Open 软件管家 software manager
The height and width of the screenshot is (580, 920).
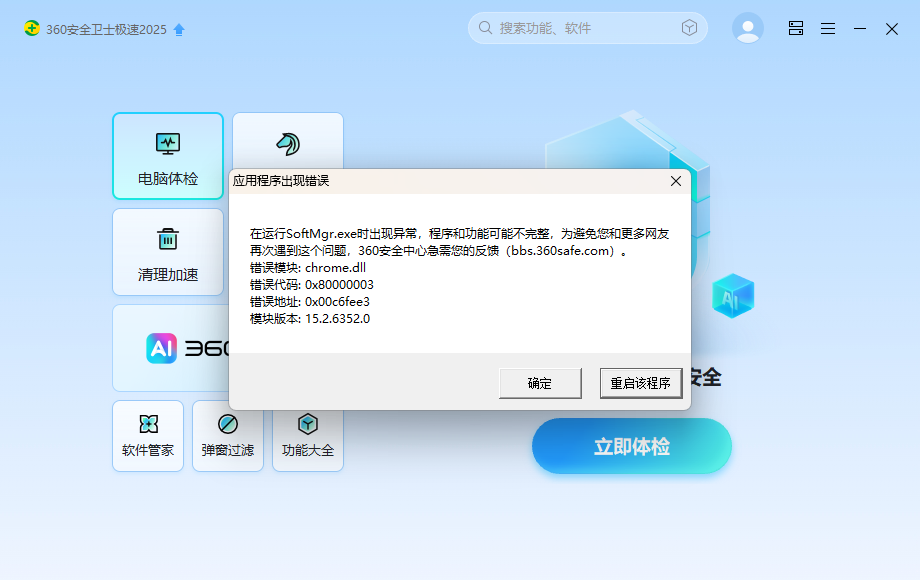click(148, 436)
